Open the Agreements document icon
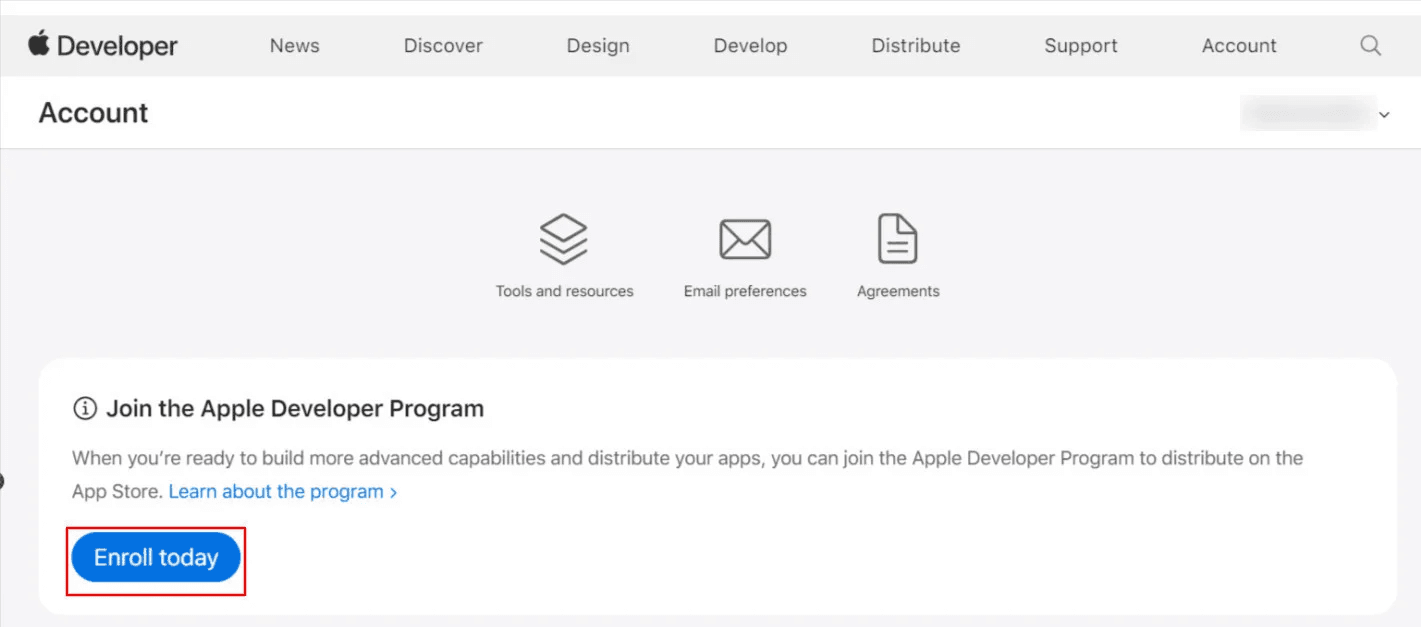The height and width of the screenshot is (627, 1421). (897, 239)
